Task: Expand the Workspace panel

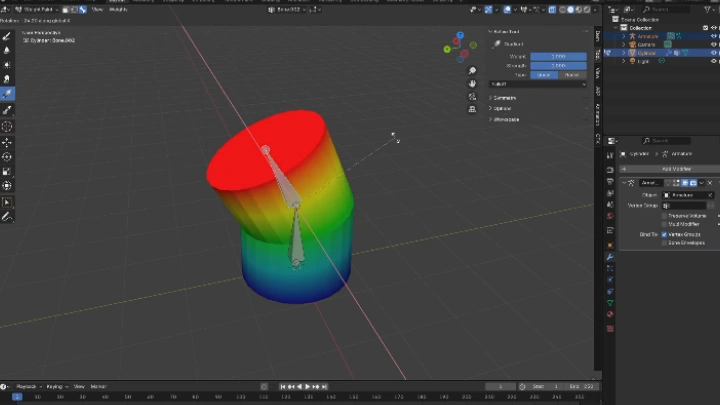Action: coord(506,119)
